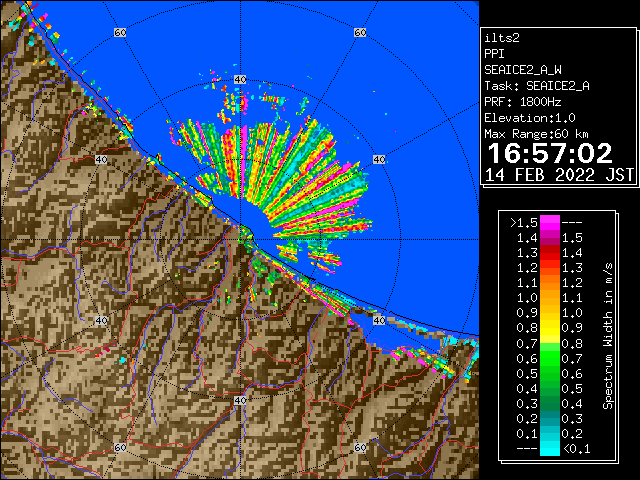The image size is (640, 480).
Task: Click the 'Task: SEAICE2_A' line
Action: coord(537,86)
